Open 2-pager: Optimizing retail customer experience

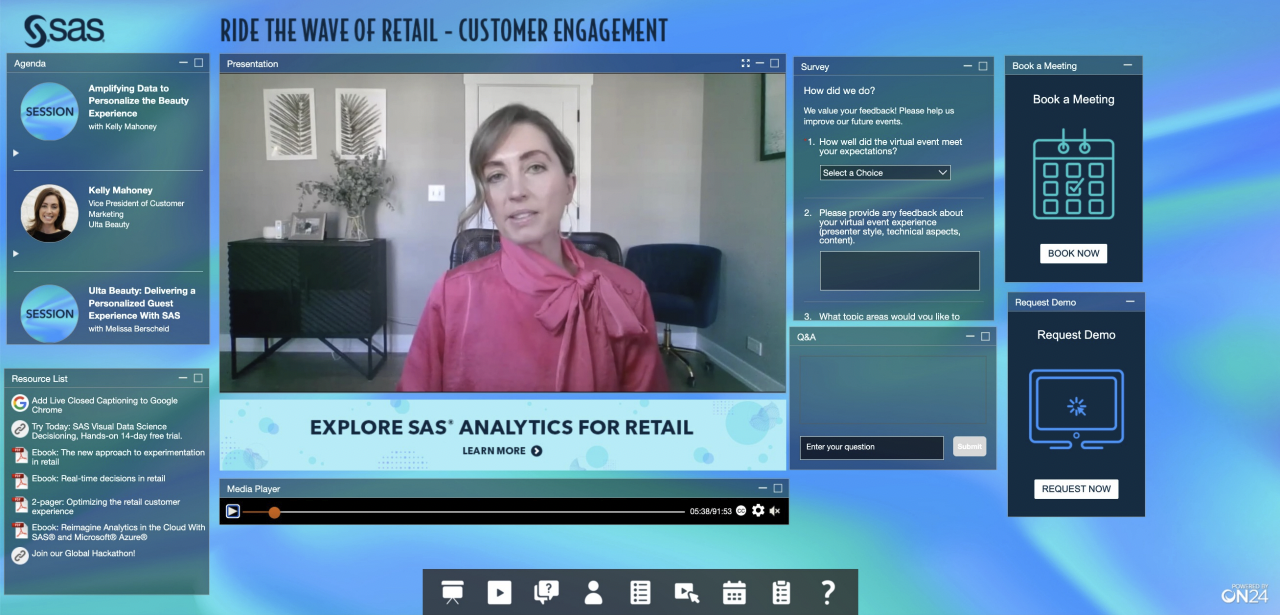[x=106, y=507]
